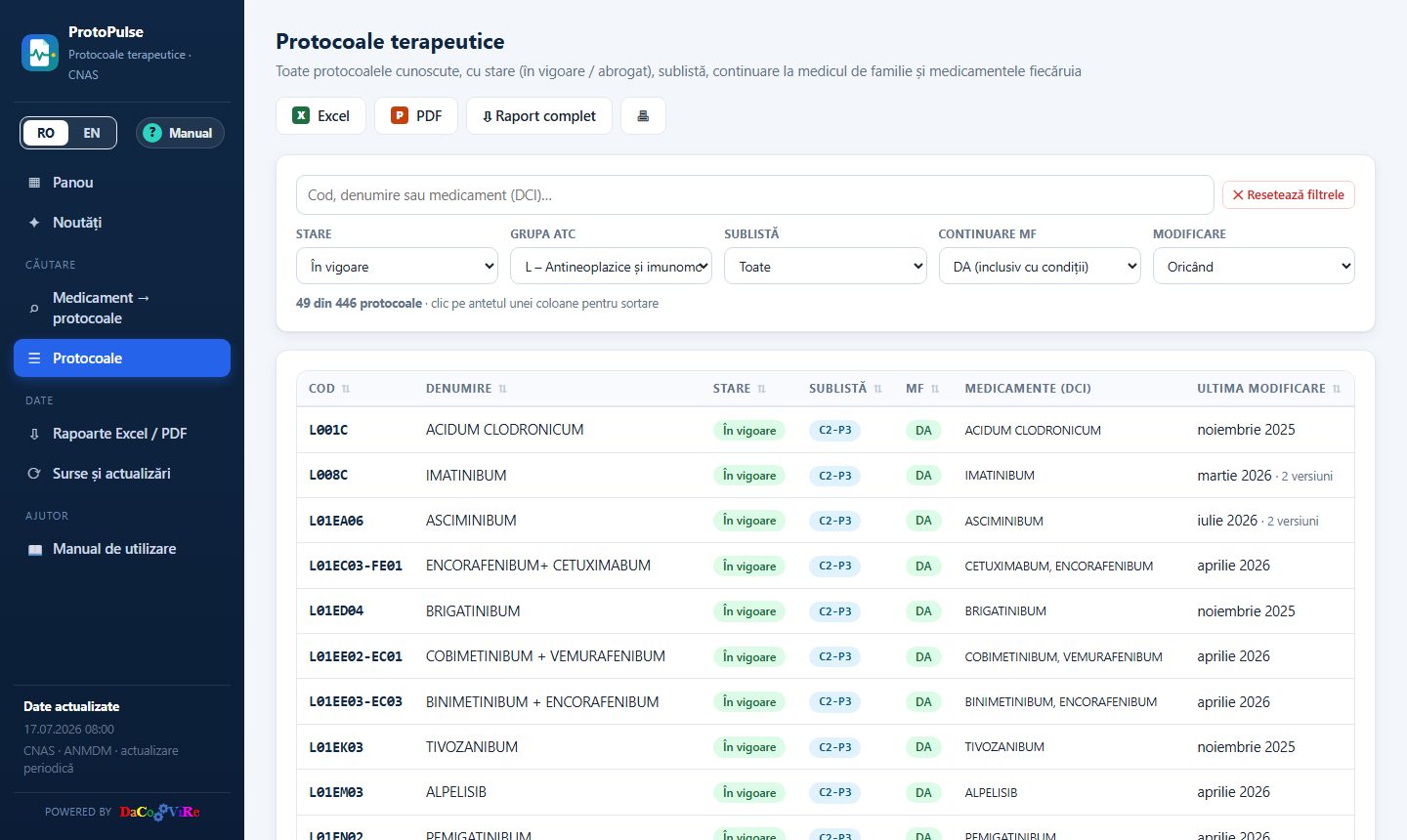Open the MODIFICARE dropdown
Viewport: 1407px width, 840px height.
[x=1254, y=266]
